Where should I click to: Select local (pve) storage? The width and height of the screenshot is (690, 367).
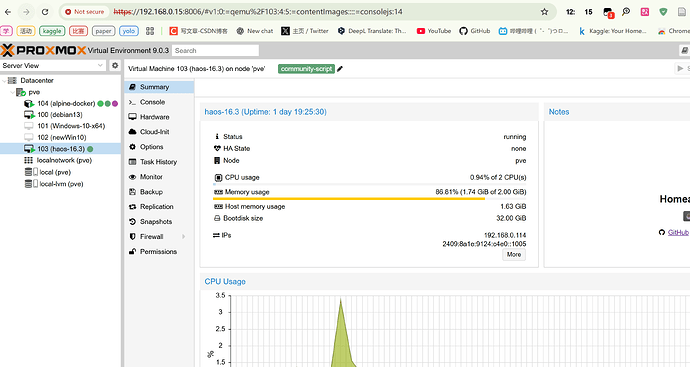(x=55, y=172)
